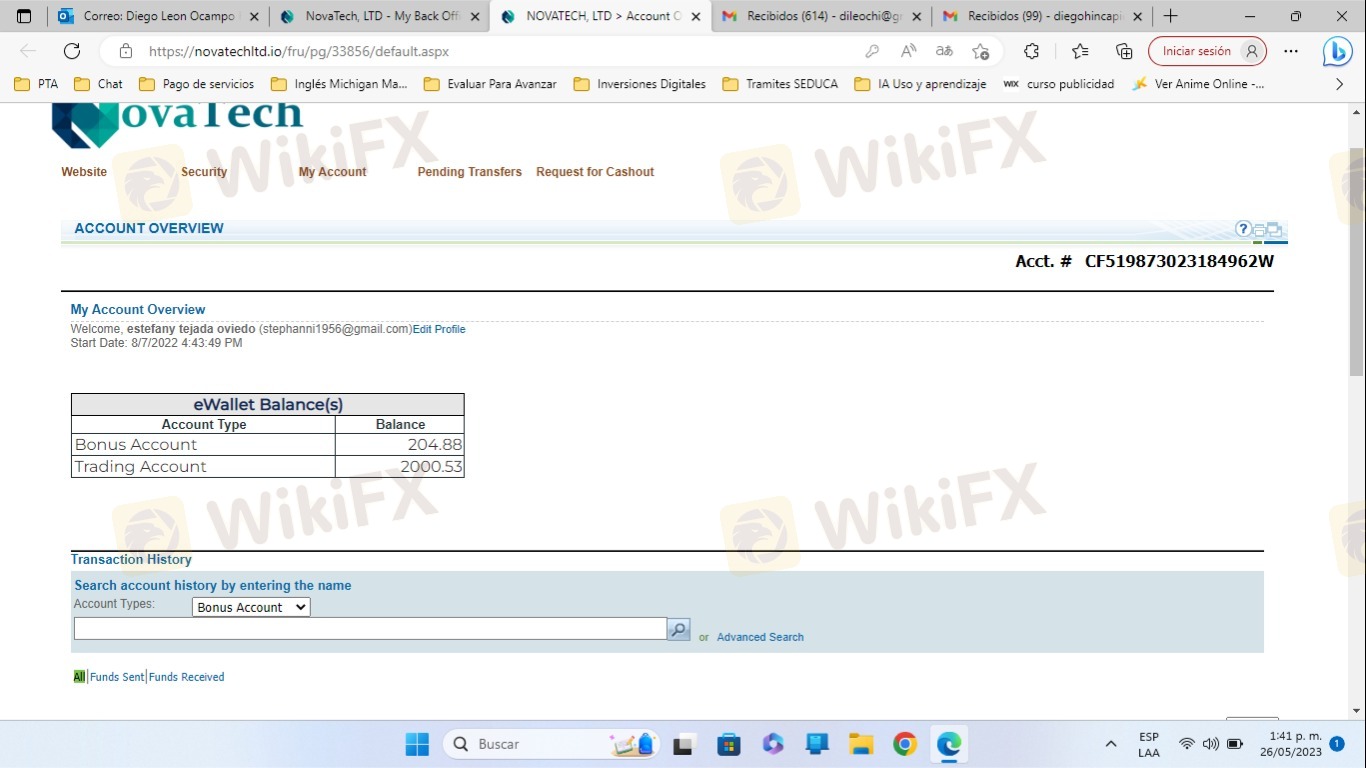Click the browser address bar URL
1366x768 pixels.
click(299, 51)
